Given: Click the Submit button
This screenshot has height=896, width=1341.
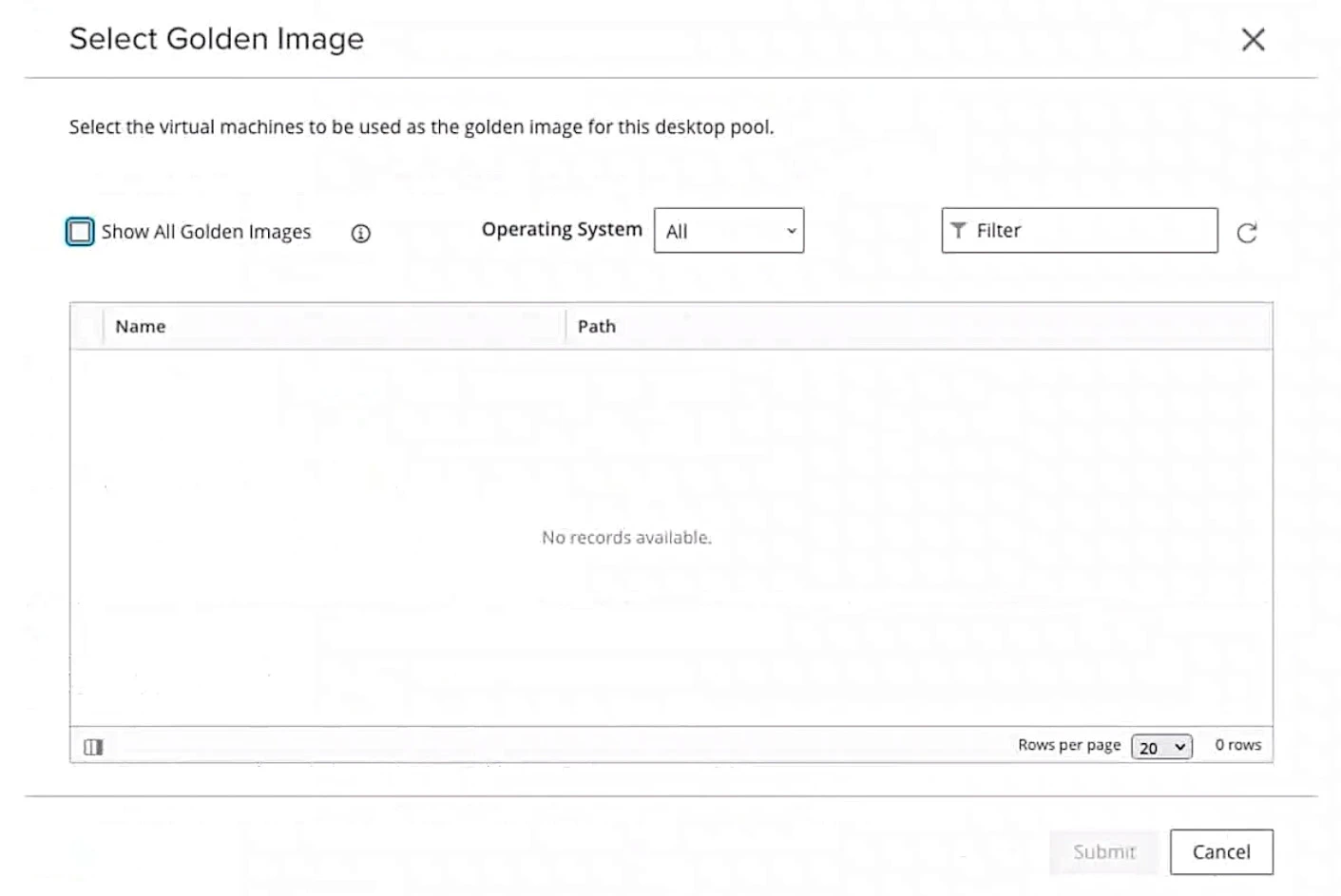Looking at the screenshot, I should click(1102, 852).
